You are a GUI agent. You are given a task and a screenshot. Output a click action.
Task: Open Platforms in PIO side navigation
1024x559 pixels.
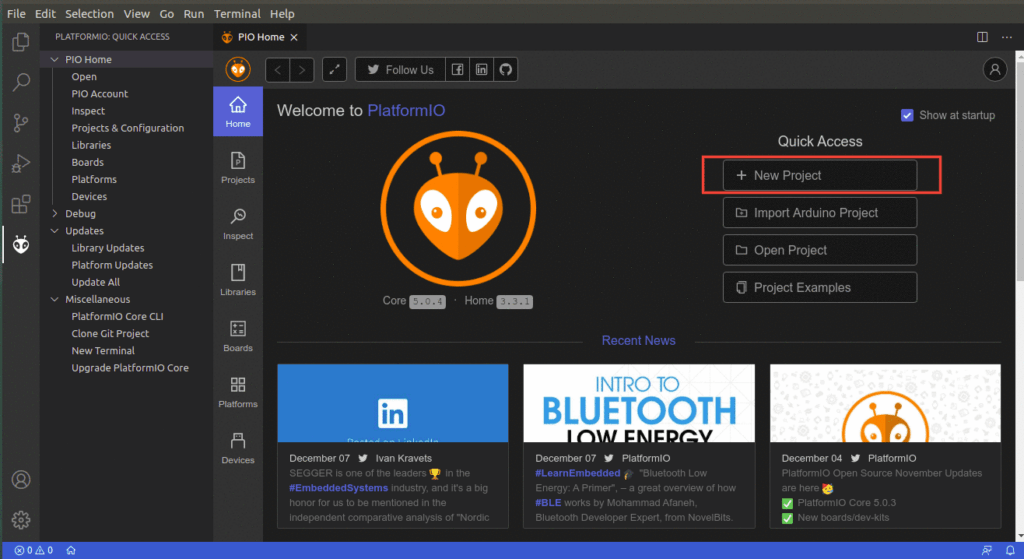(238, 393)
